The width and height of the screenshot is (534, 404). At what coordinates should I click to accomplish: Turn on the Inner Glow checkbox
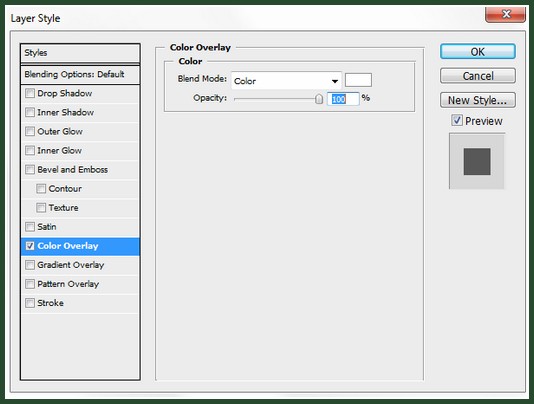pyautogui.click(x=30, y=150)
